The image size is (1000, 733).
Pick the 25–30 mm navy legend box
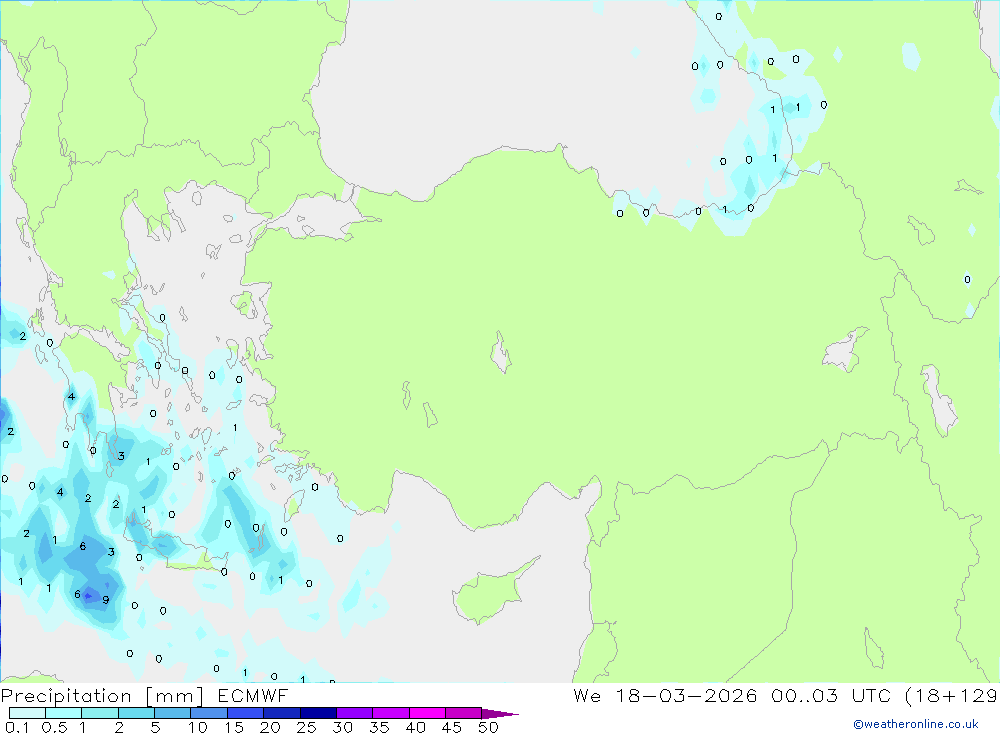(x=318, y=713)
